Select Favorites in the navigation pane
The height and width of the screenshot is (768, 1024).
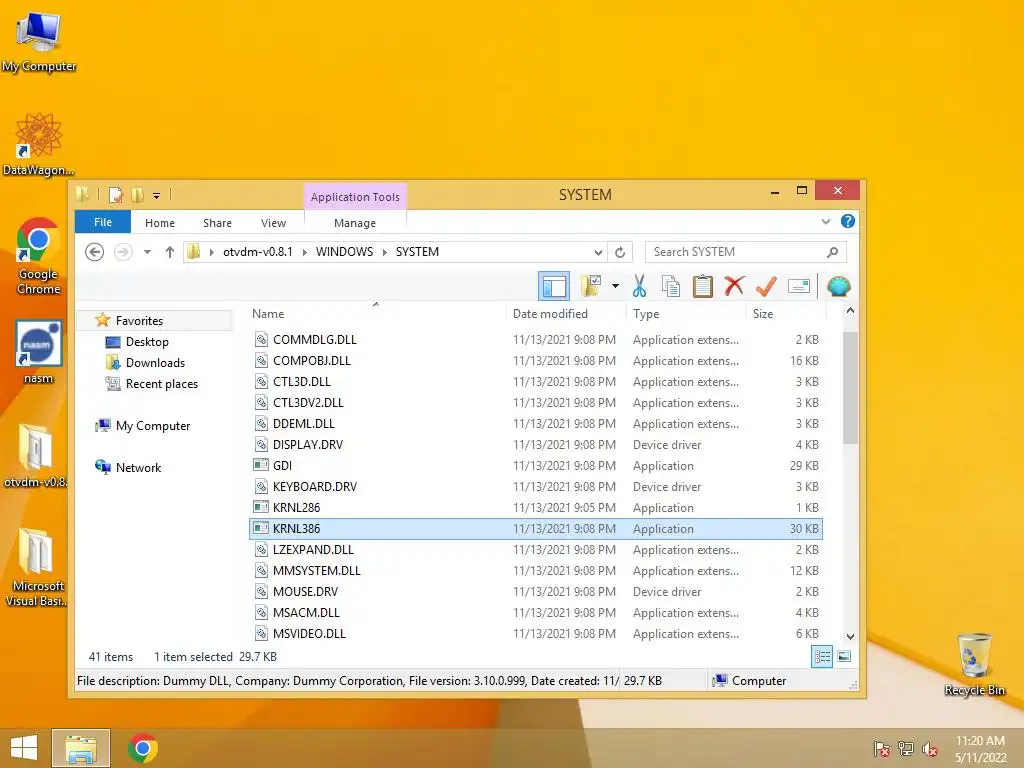[x=139, y=321]
